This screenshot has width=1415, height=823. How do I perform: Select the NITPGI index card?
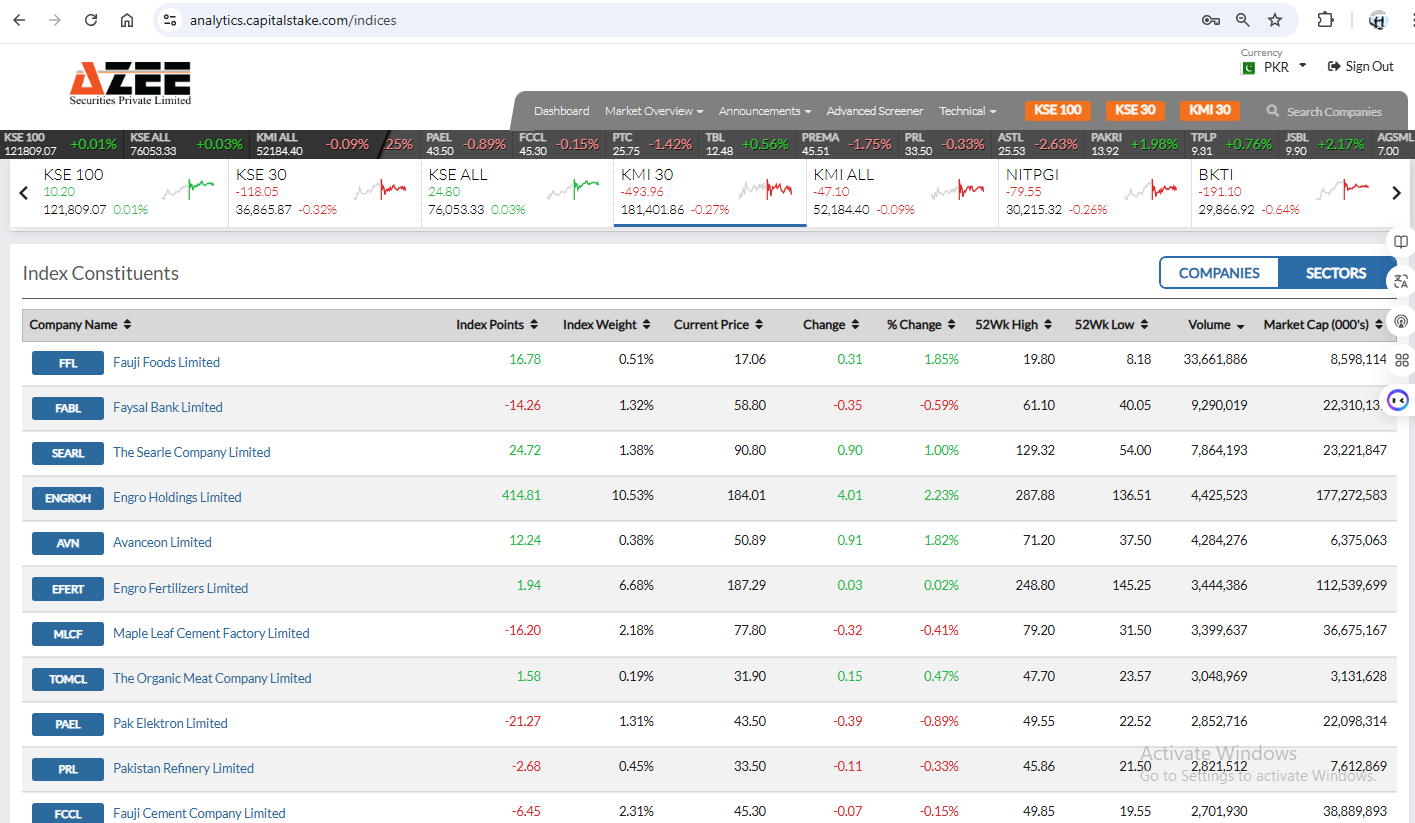point(1095,192)
